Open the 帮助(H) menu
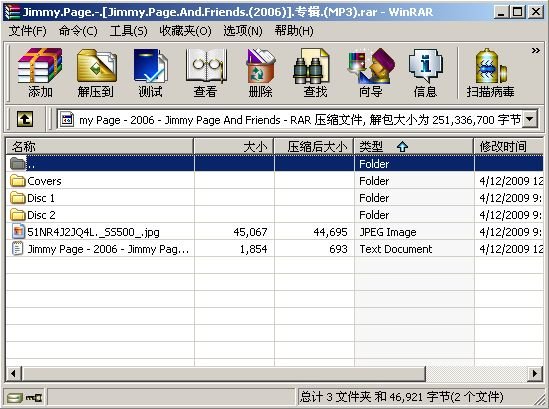The height and width of the screenshot is (409, 549). coord(294,31)
